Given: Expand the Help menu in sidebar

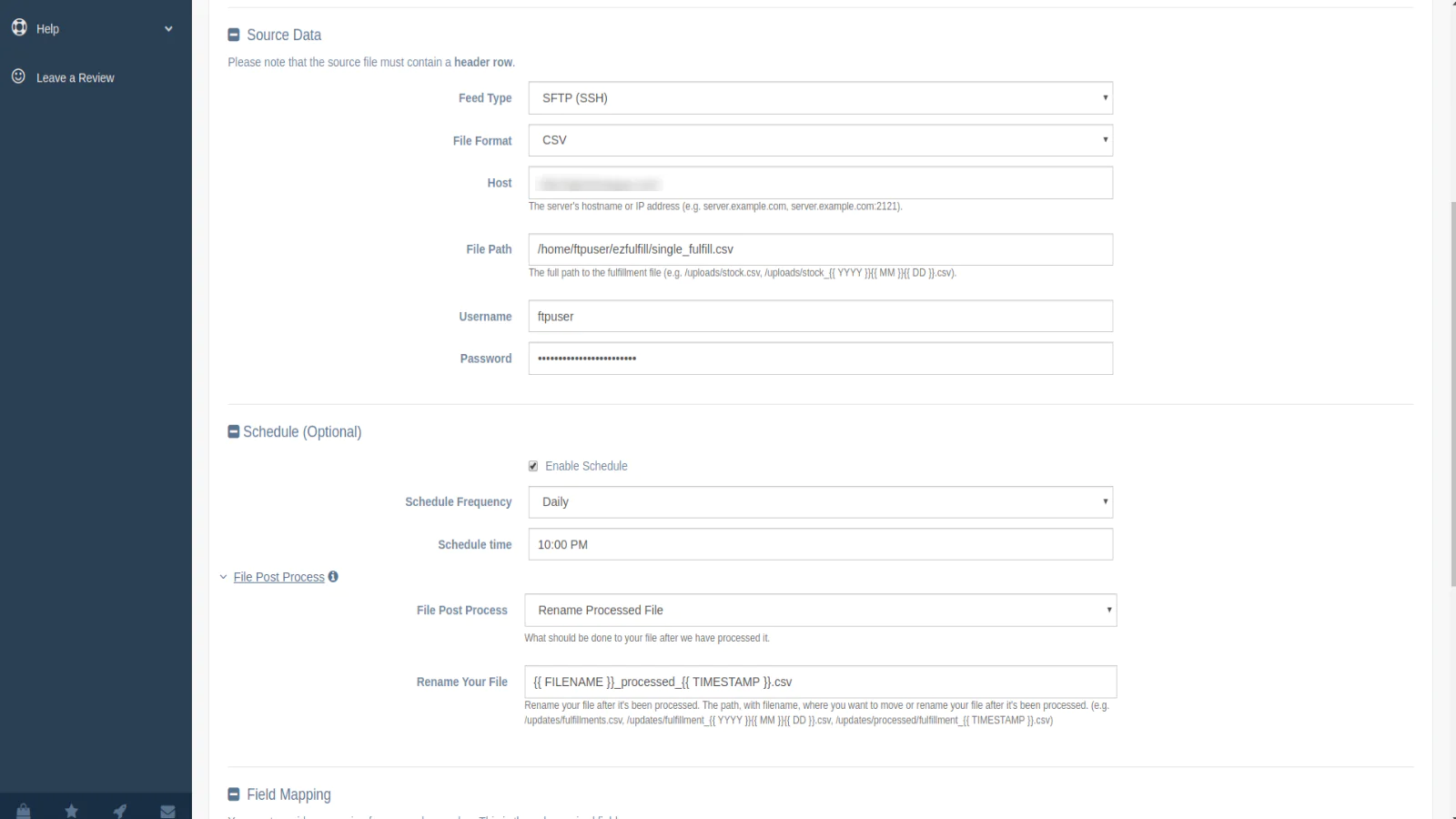Looking at the screenshot, I should tap(168, 29).
